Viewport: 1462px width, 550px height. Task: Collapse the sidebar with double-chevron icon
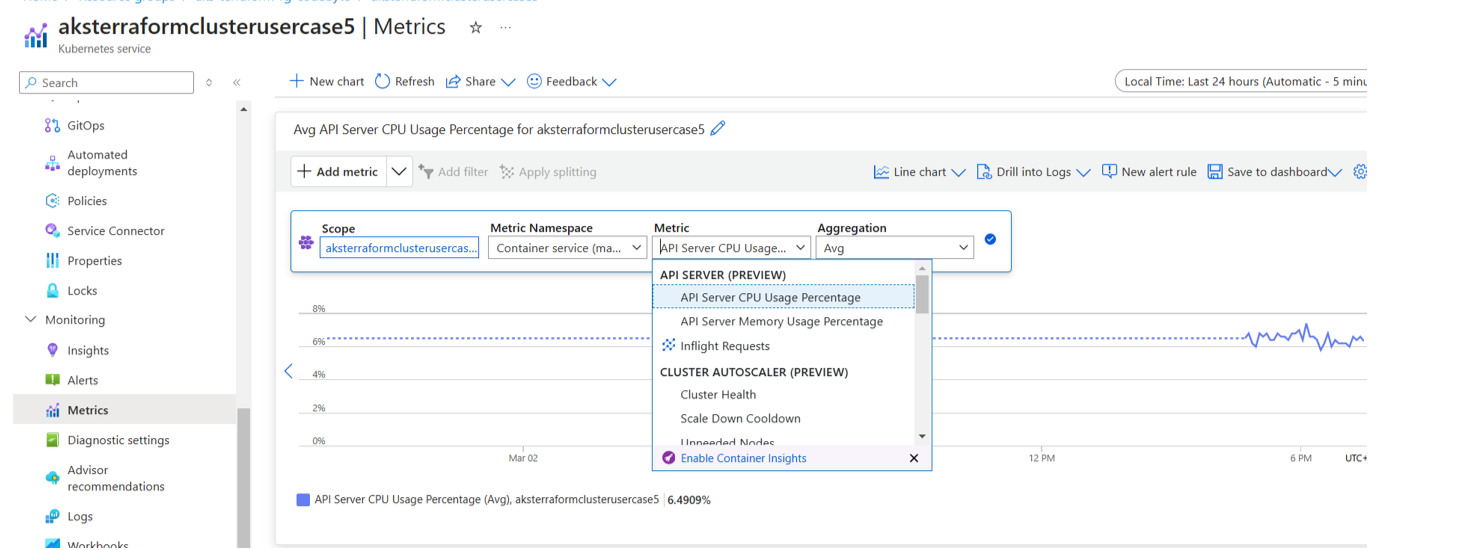237,83
